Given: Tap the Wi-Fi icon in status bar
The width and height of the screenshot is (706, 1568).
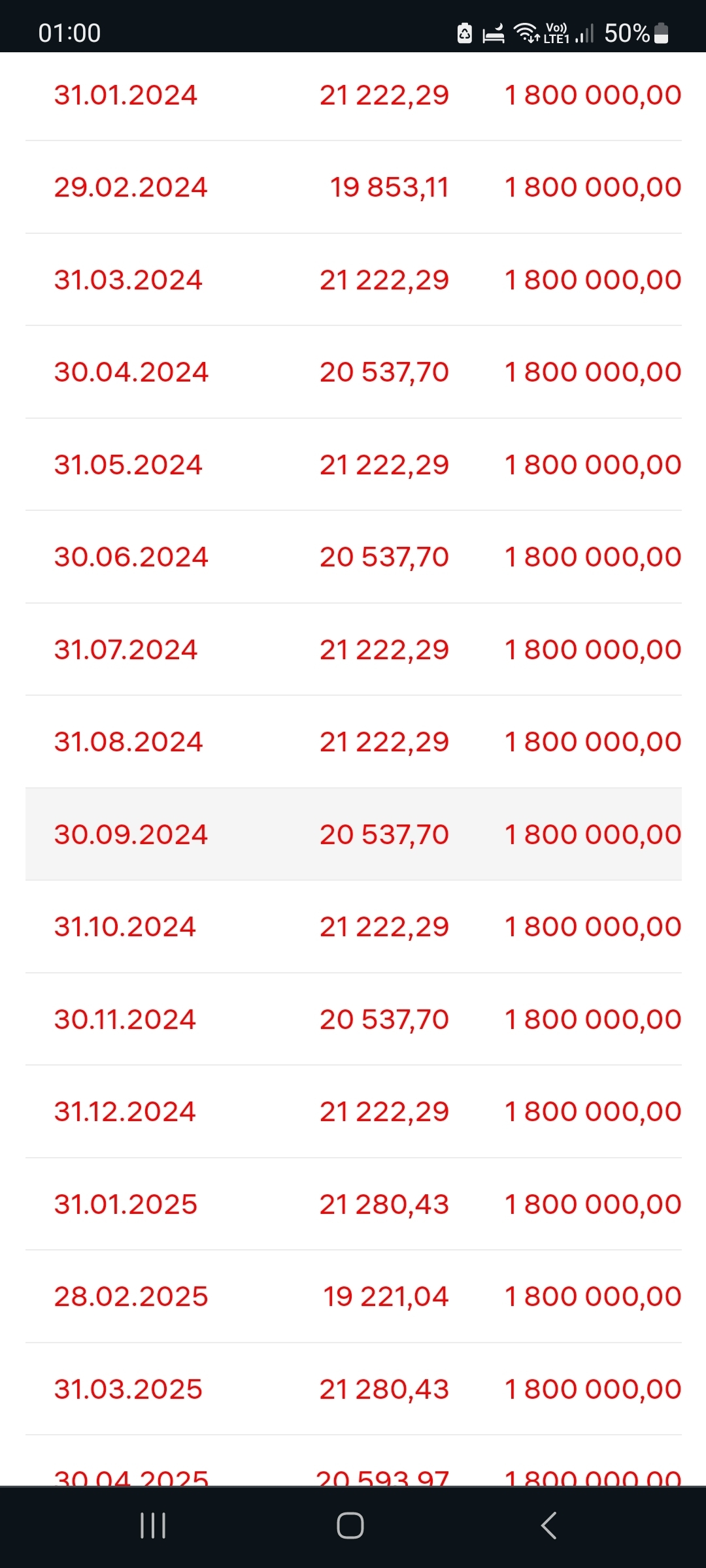Looking at the screenshot, I should [526, 32].
